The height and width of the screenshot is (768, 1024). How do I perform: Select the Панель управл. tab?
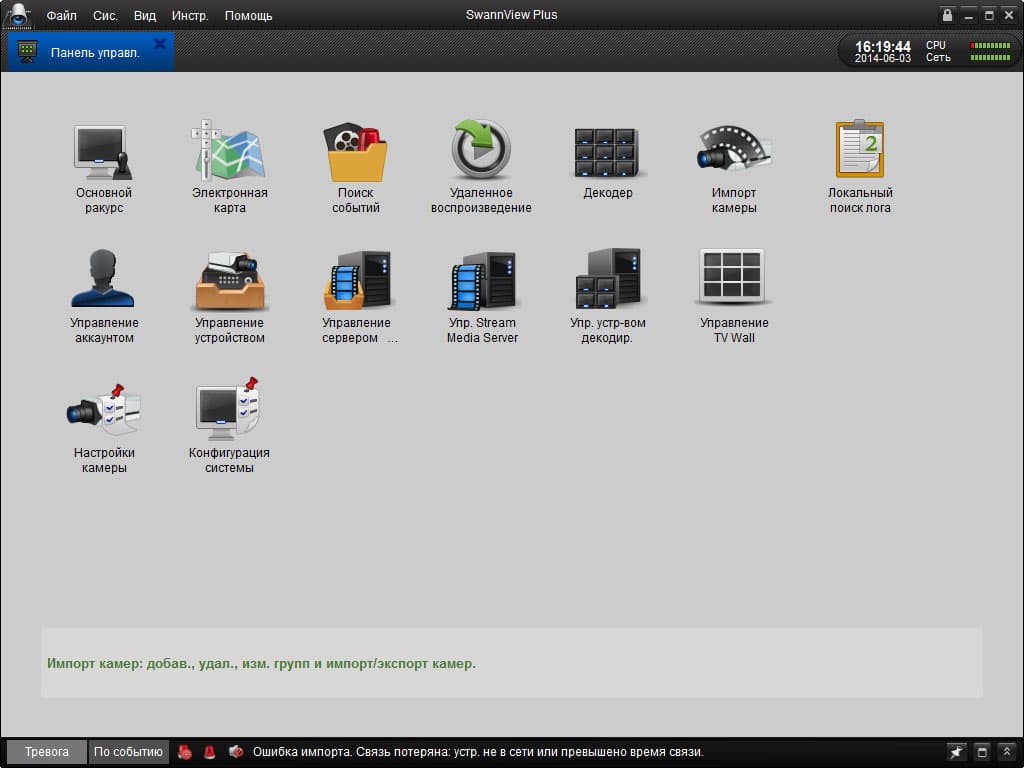pos(91,52)
